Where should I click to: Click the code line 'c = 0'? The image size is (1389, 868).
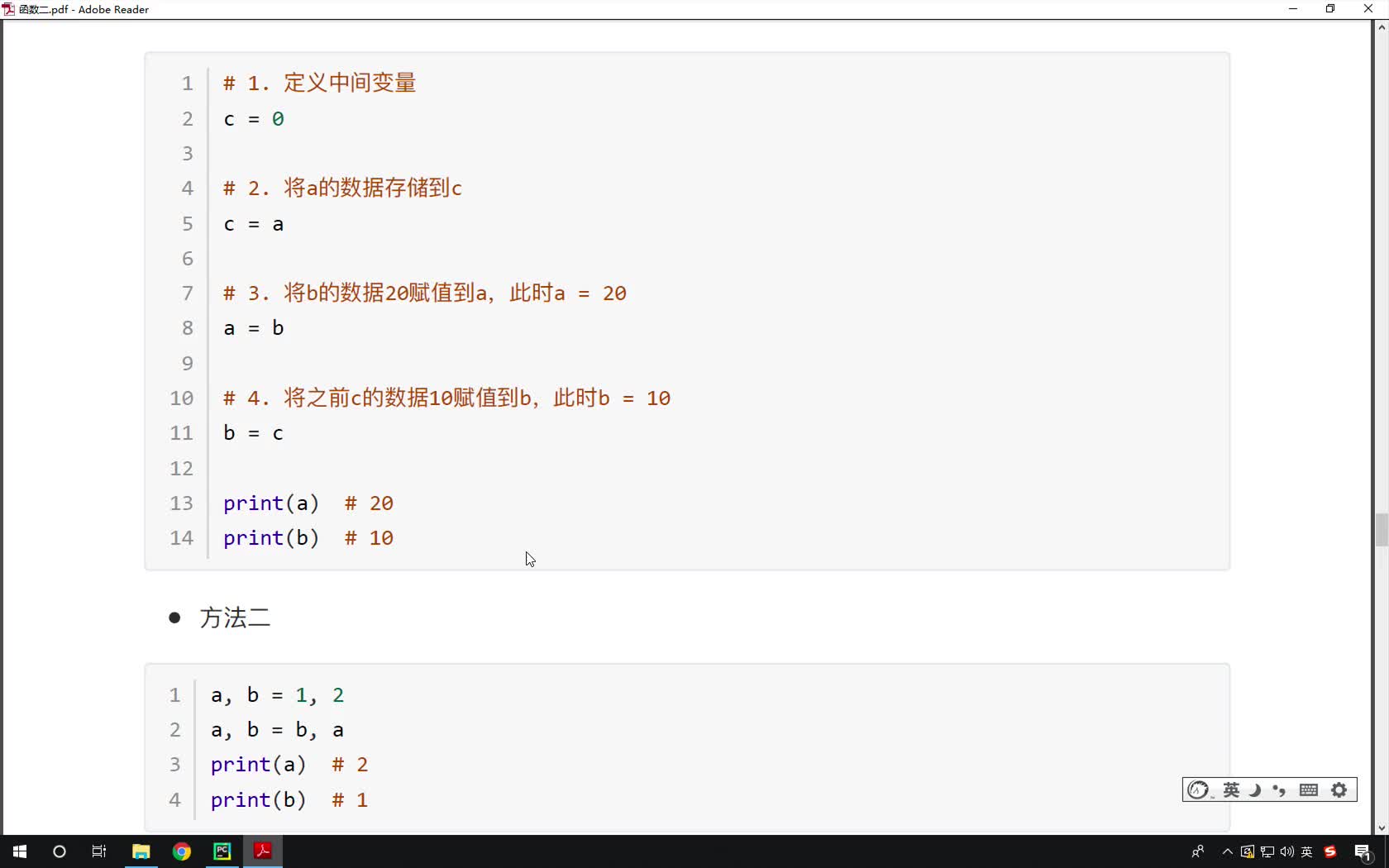[254, 119]
